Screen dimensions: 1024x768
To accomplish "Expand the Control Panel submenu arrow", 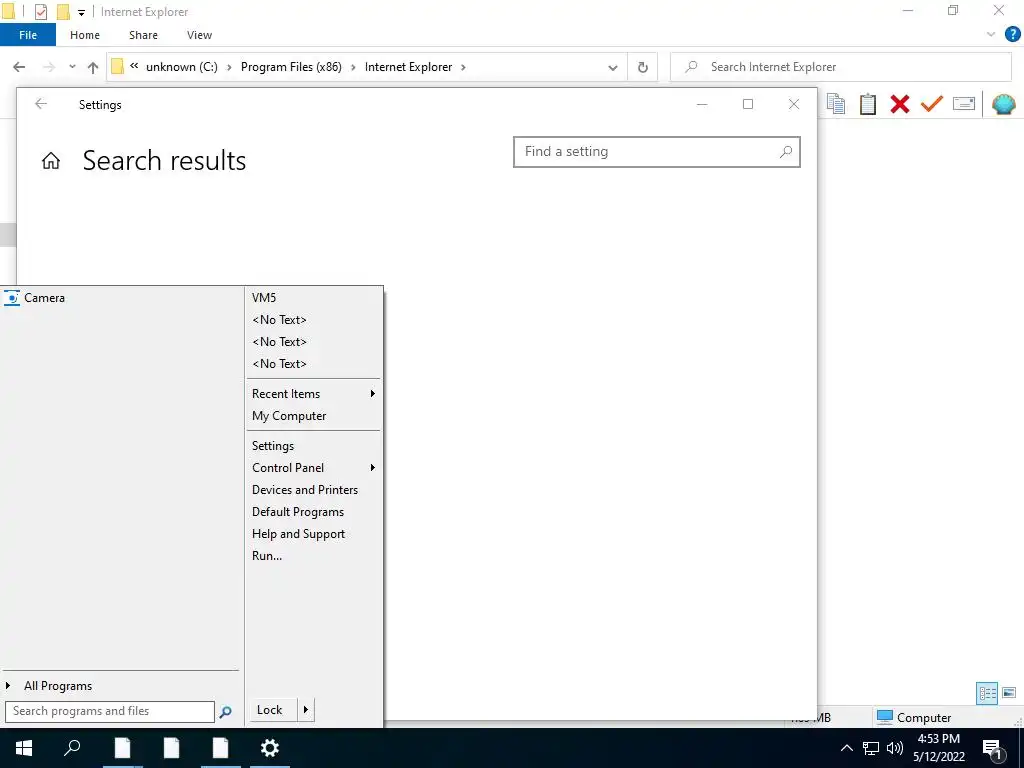I will (x=373, y=468).
